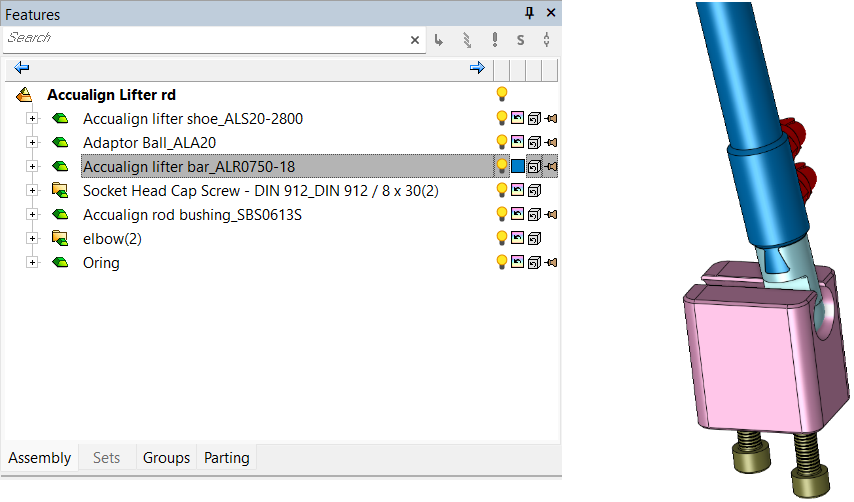The image size is (854, 502).
Task: Expand Adaptor Ball_ALA20 node
Action: [x=33, y=142]
